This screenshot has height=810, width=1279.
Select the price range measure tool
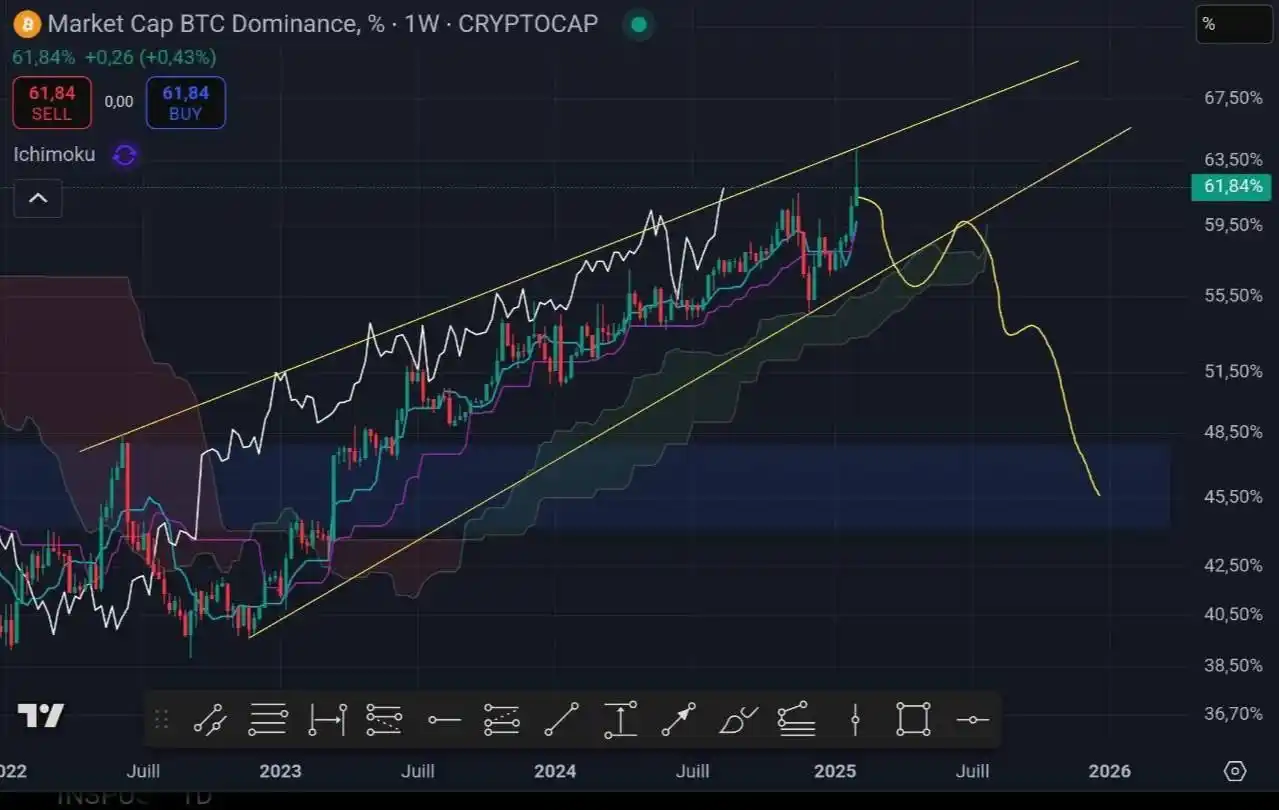(x=620, y=719)
